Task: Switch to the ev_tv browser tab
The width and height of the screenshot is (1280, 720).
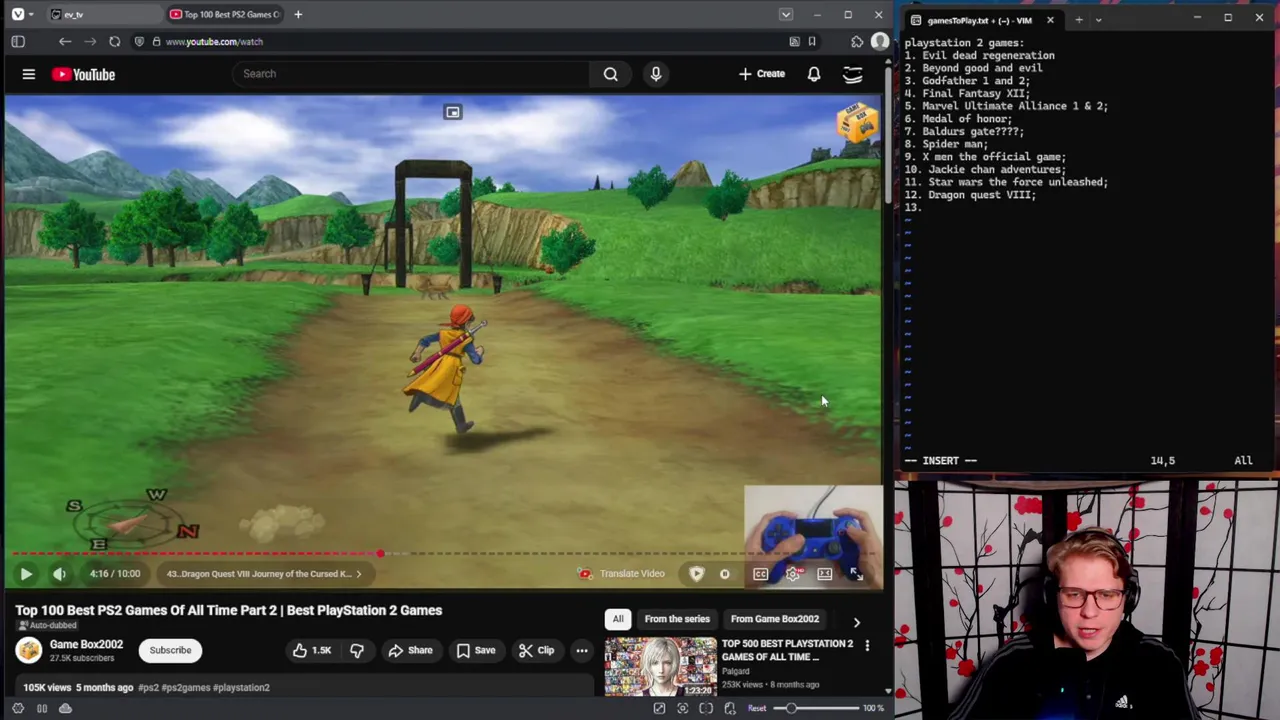Action: (x=103, y=14)
